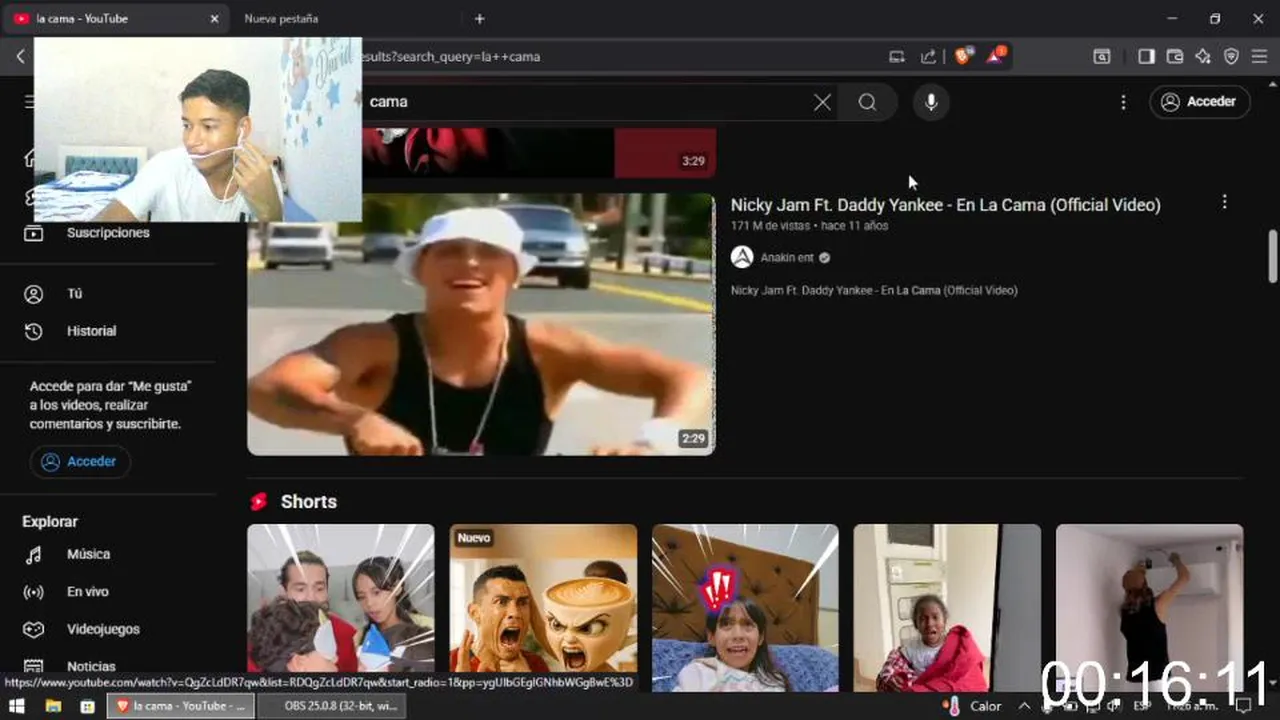The height and width of the screenshot is (720, 1280).
Task: Select Brave 'la cama - YouTube' taskbar button
Action: click(x=181, y=706)
